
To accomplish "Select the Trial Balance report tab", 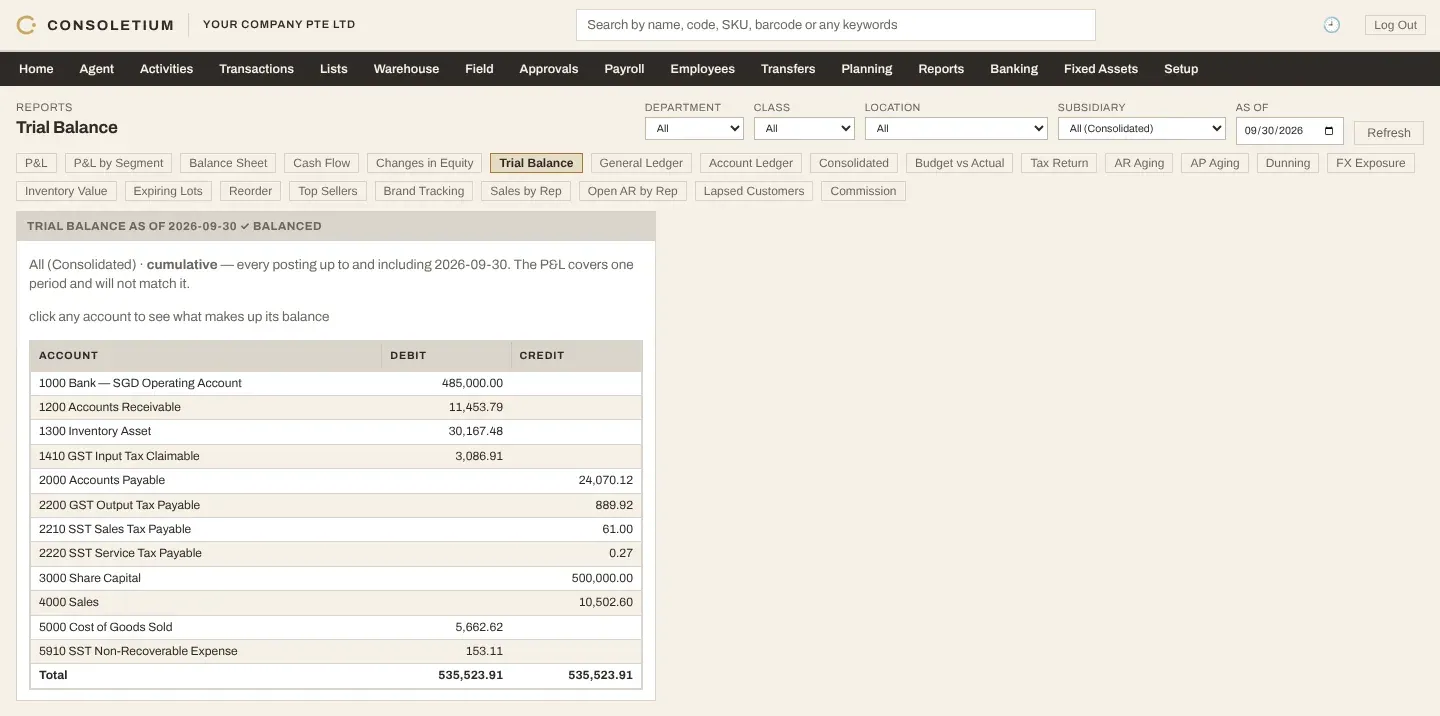I will (x=536, y=163).
